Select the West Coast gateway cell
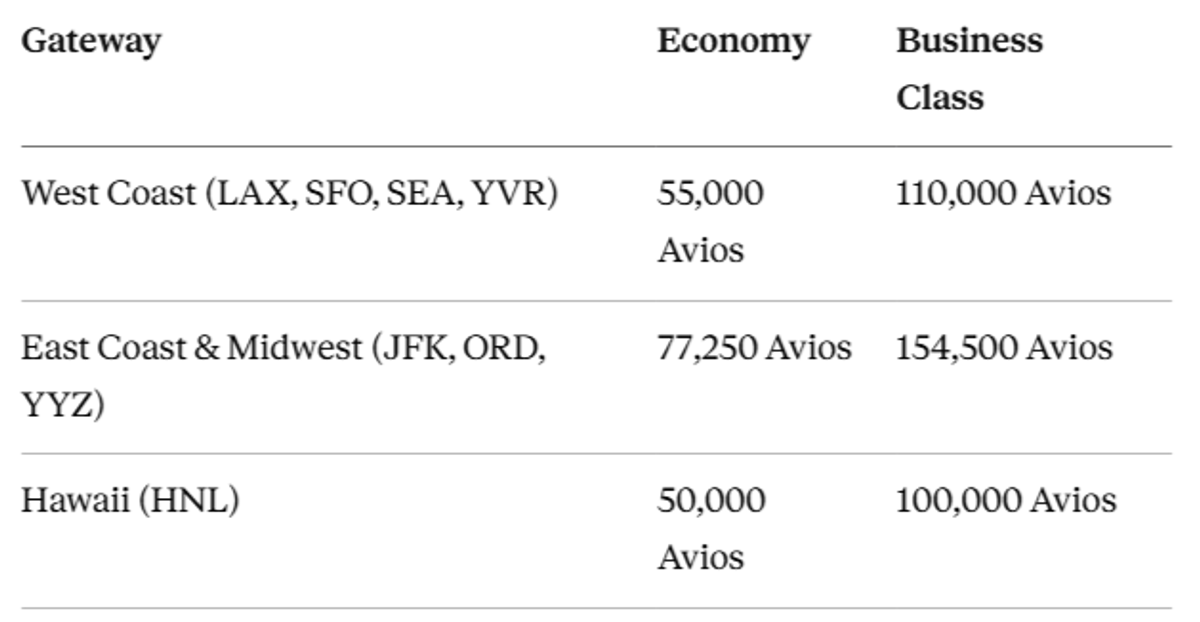 290,193
